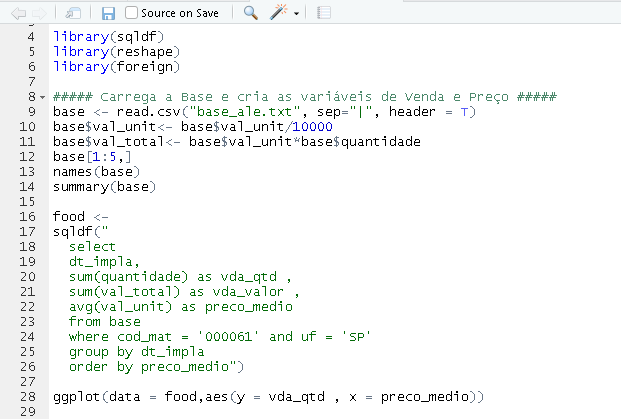The height and width of the screenshot is (419, 621).
Task: Show document in new window
Action: tap(74, 13)
